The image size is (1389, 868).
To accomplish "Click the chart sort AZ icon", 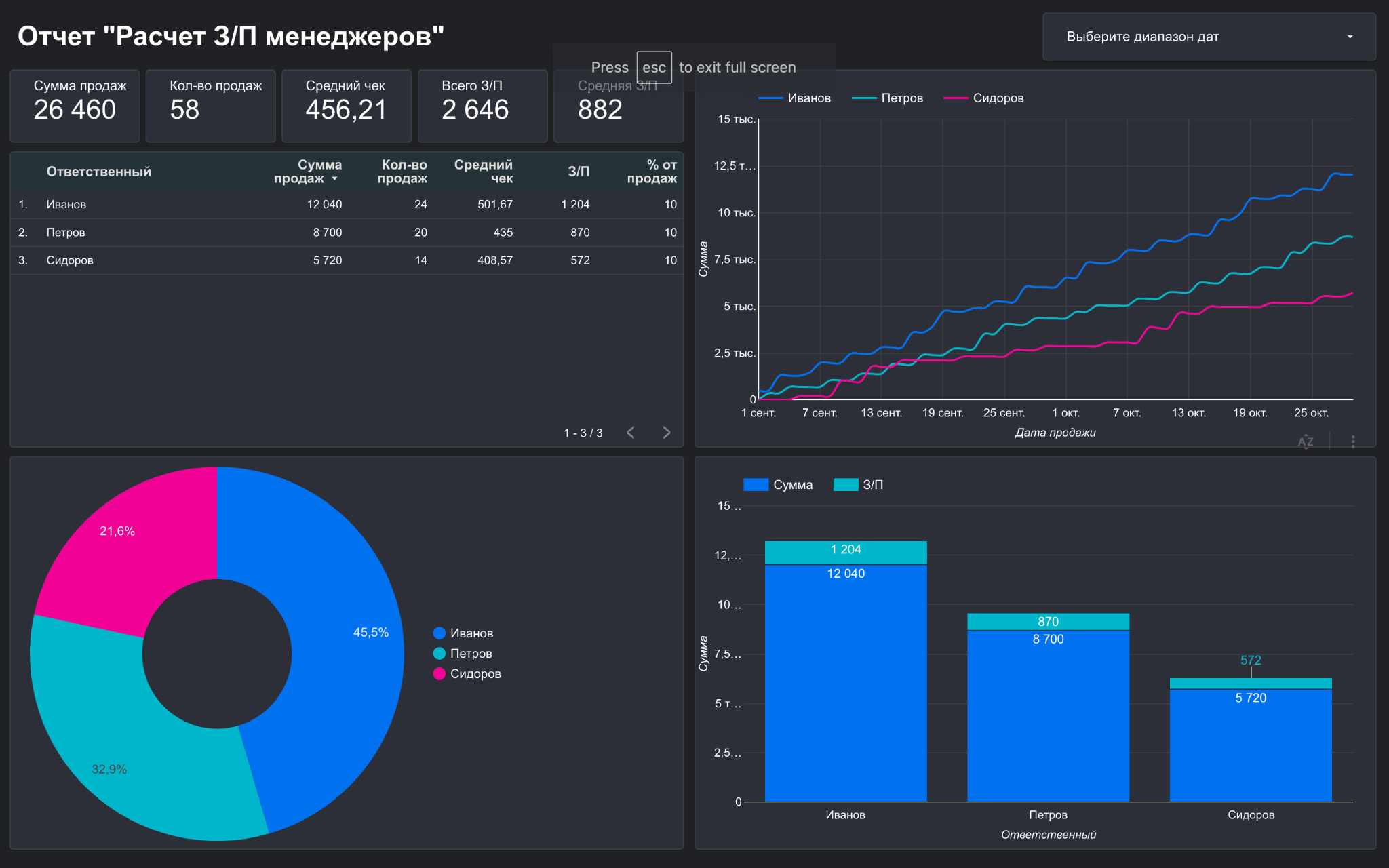I will 1306,441.
